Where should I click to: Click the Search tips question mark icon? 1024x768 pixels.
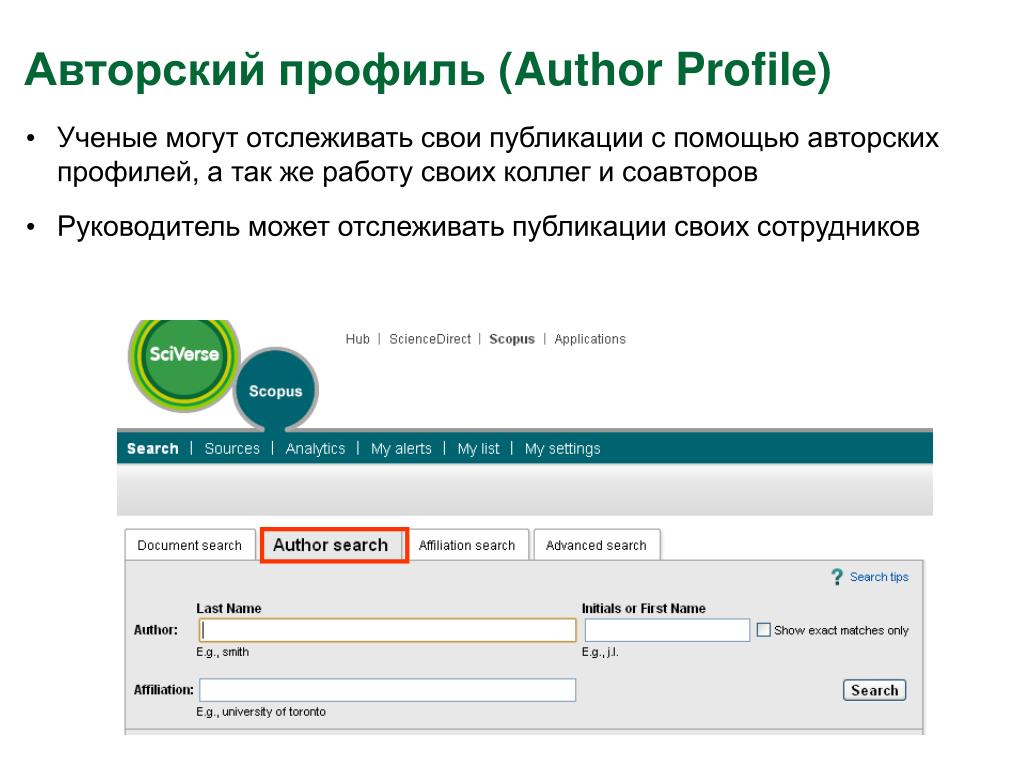[x=837, y=577]
